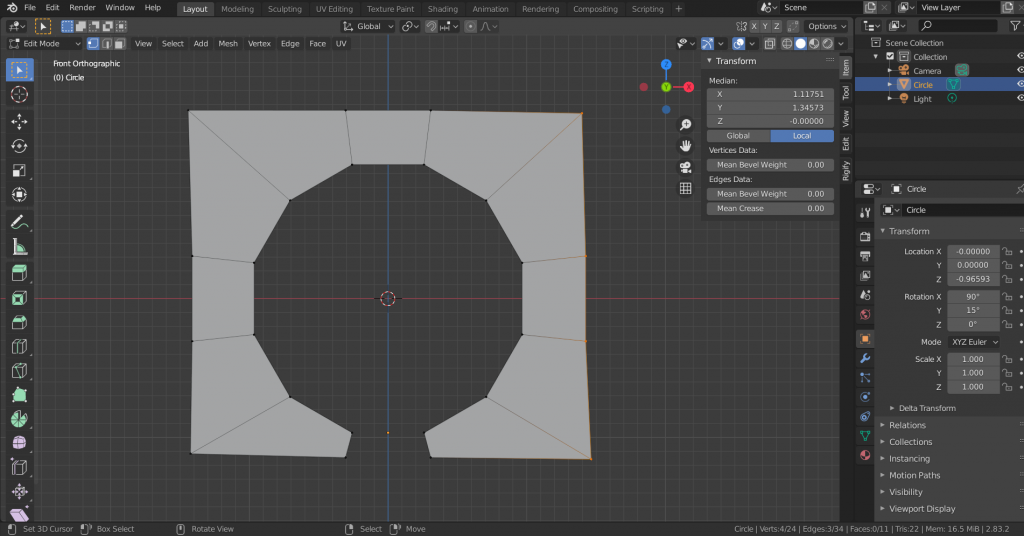This screenshot has width=1024, height=536.
Task: Open the Edit Mode dropdown
Action: [x=45, y=44]
